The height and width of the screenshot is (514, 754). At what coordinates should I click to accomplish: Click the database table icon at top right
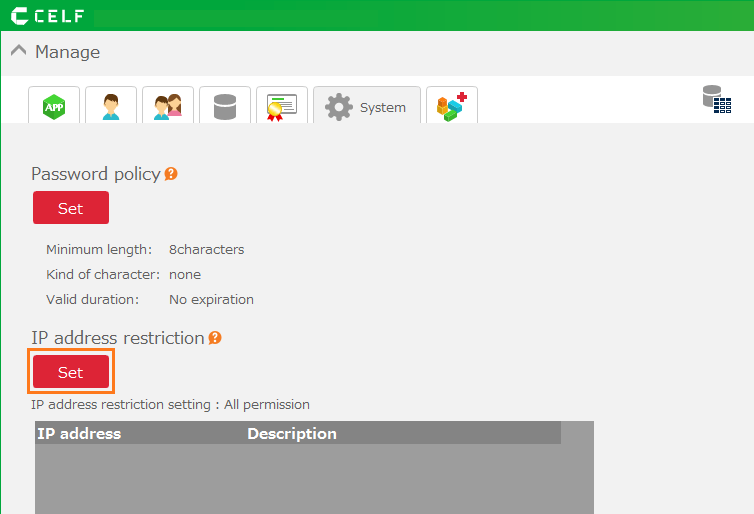point(716,99)
